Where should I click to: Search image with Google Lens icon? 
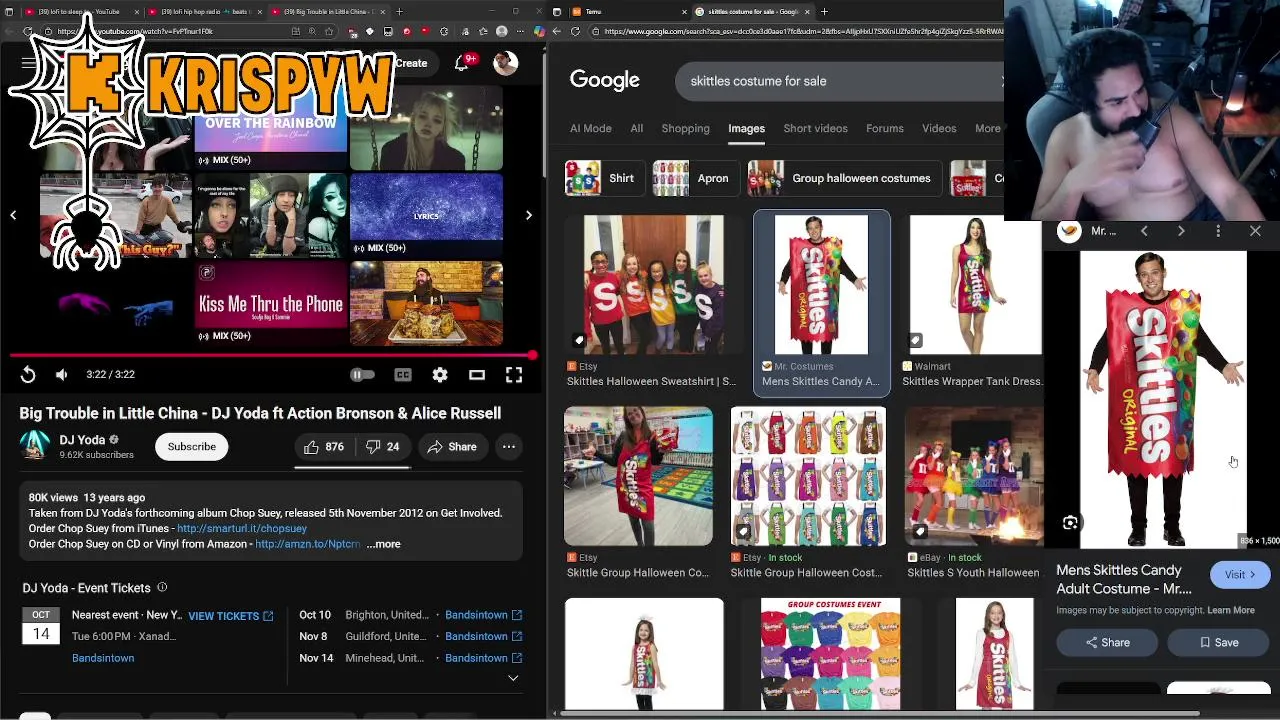(x=1070, y=523)
